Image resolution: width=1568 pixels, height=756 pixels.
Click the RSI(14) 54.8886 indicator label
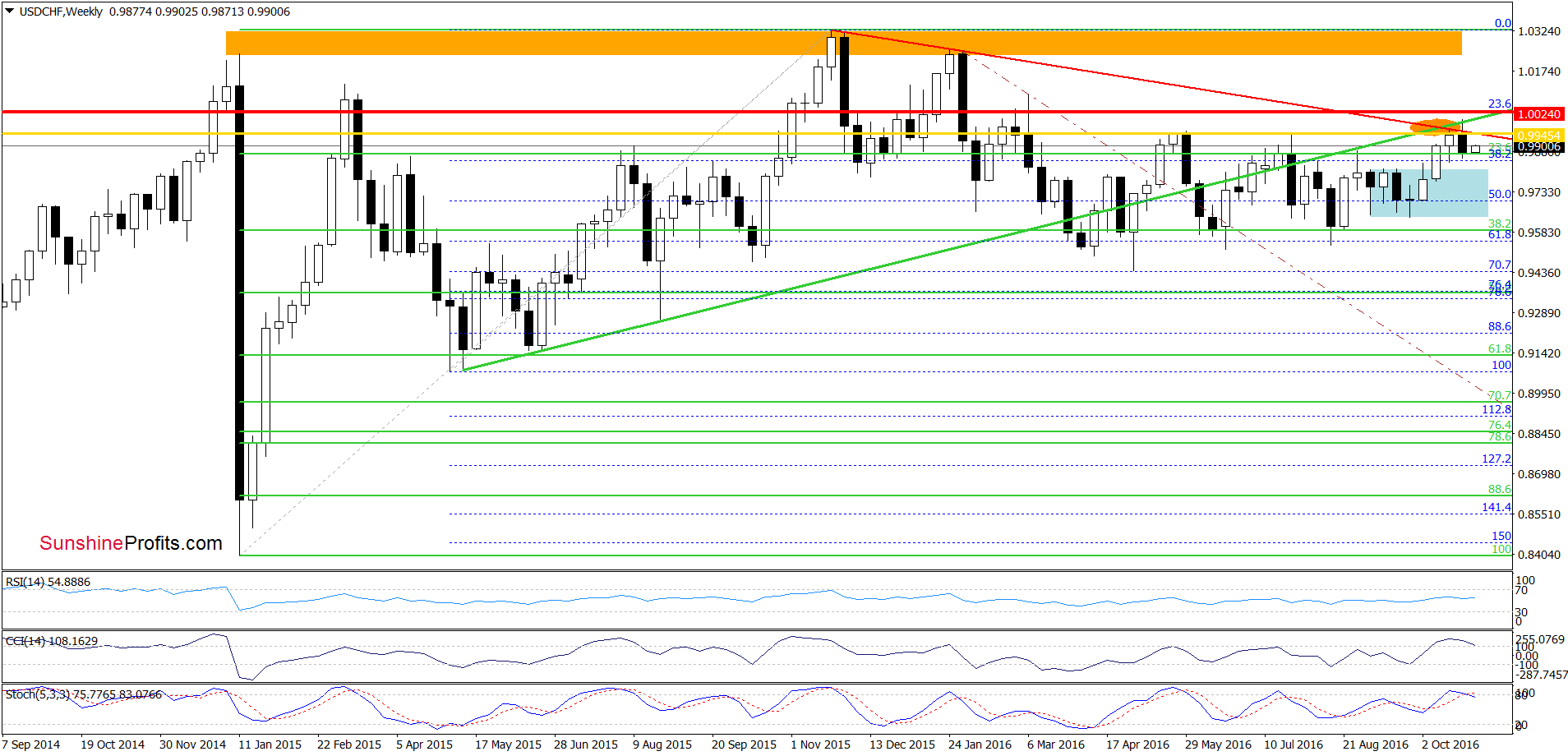click(48, 582)
